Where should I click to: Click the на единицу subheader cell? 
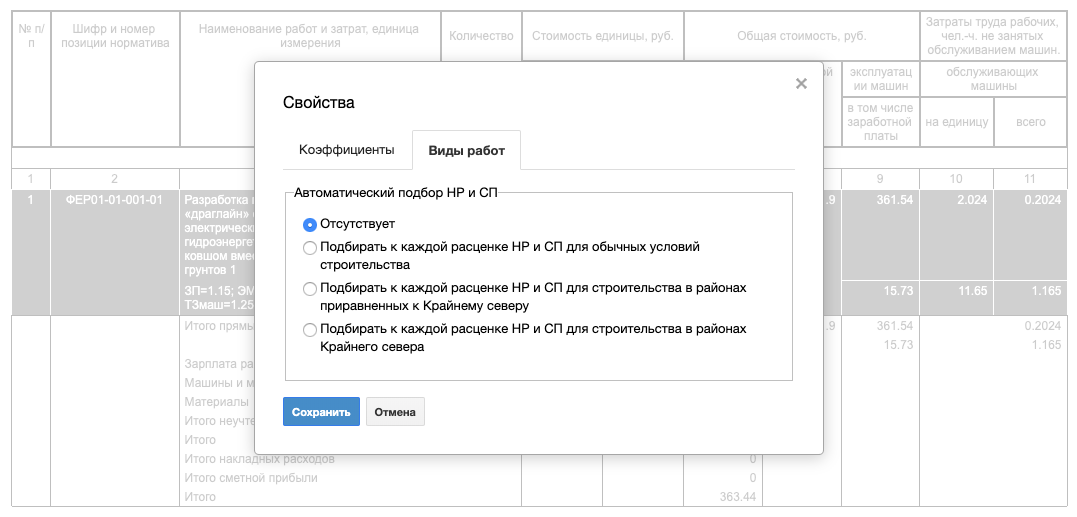point(956,122)
